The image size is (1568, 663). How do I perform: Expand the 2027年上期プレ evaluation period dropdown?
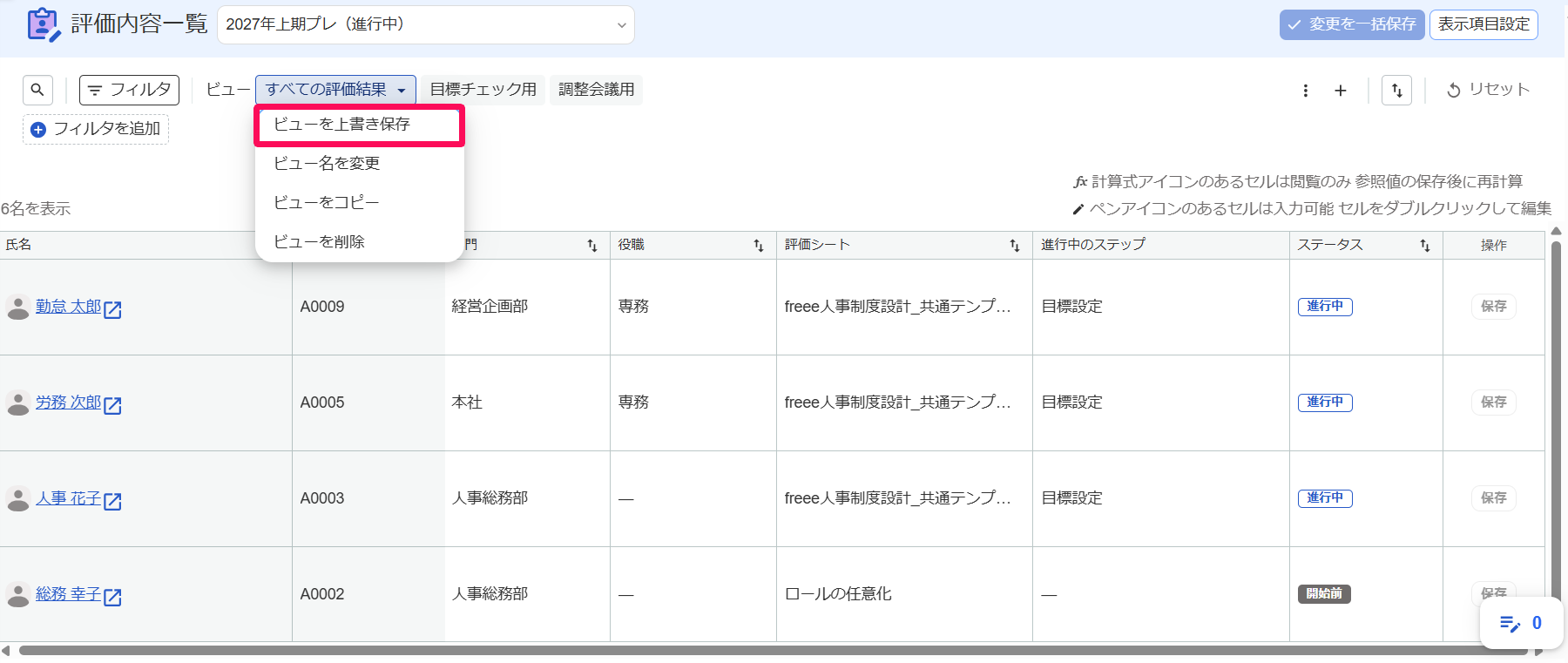pos(426,24)
